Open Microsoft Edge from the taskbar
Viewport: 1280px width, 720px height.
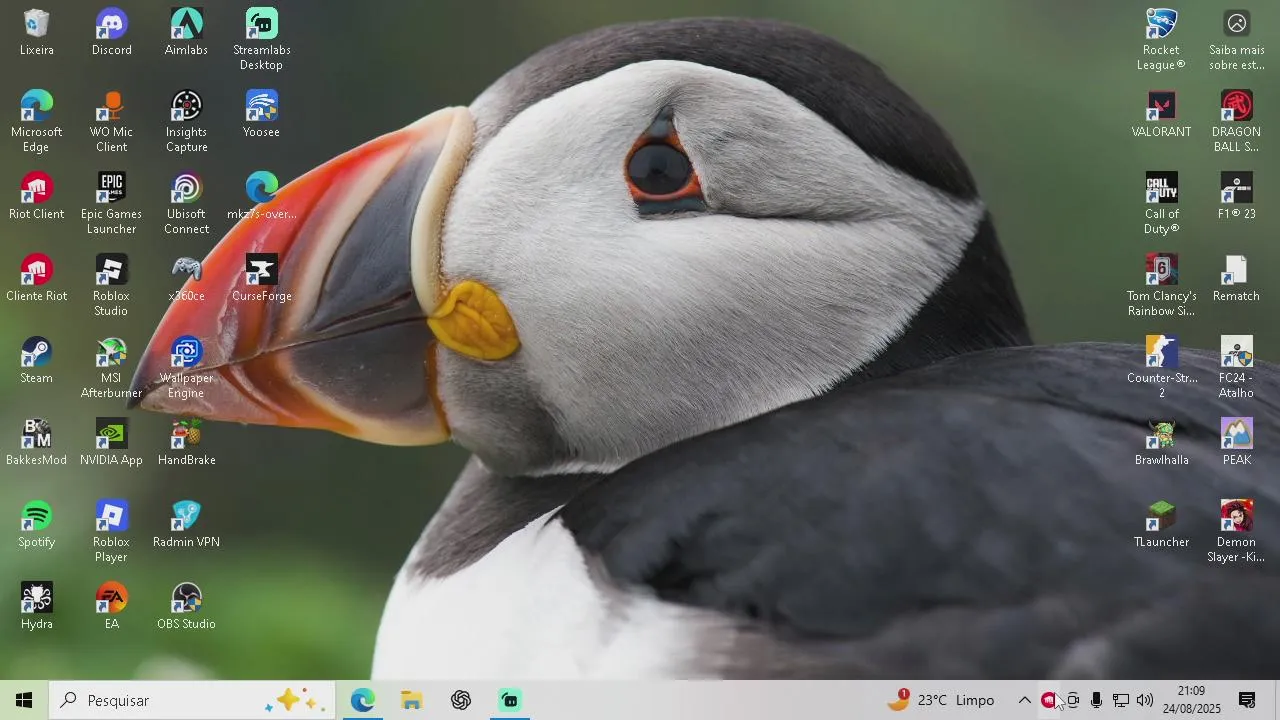(x=362, y=700)
